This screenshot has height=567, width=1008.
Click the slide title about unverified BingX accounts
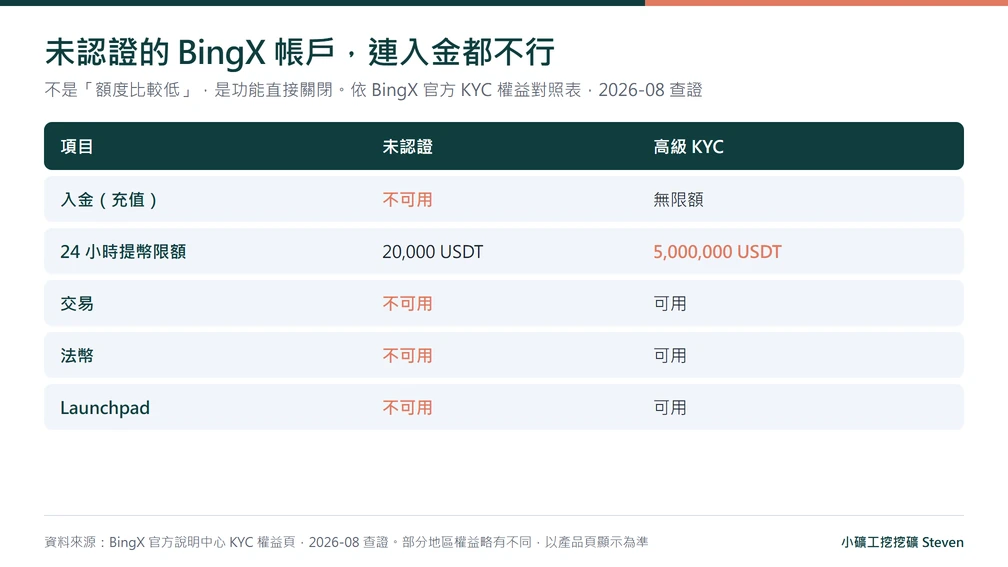(x=300, y=52)
